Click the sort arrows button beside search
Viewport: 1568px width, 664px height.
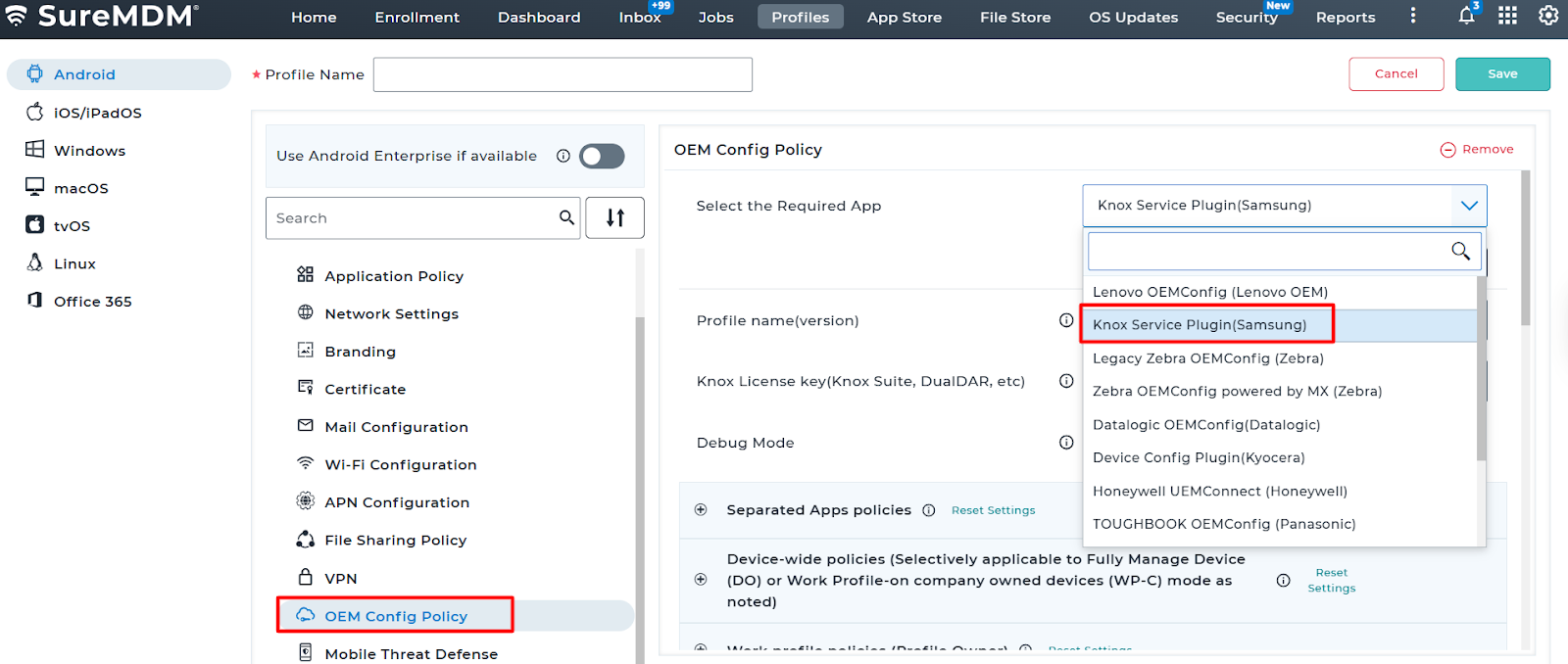pyautogui.click(x=614, y=217)
